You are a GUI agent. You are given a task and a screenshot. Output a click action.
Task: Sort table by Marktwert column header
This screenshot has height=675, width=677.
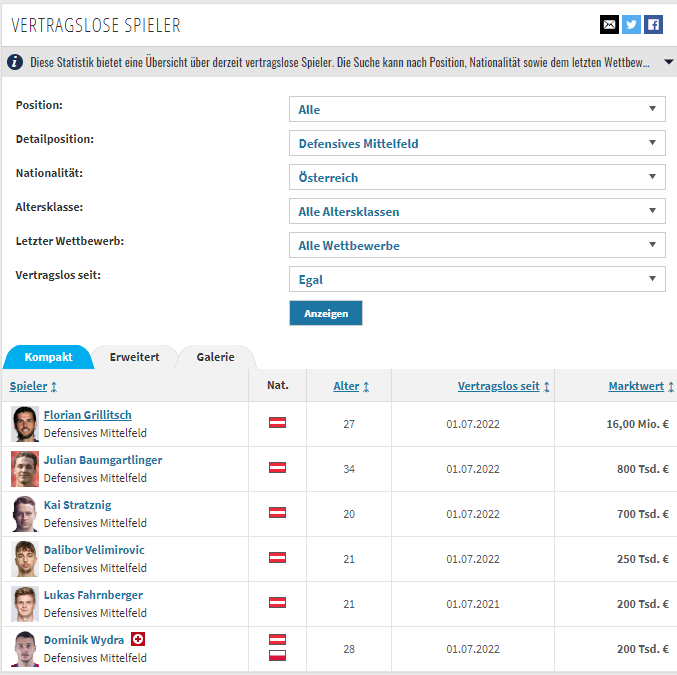coord(636,386)
